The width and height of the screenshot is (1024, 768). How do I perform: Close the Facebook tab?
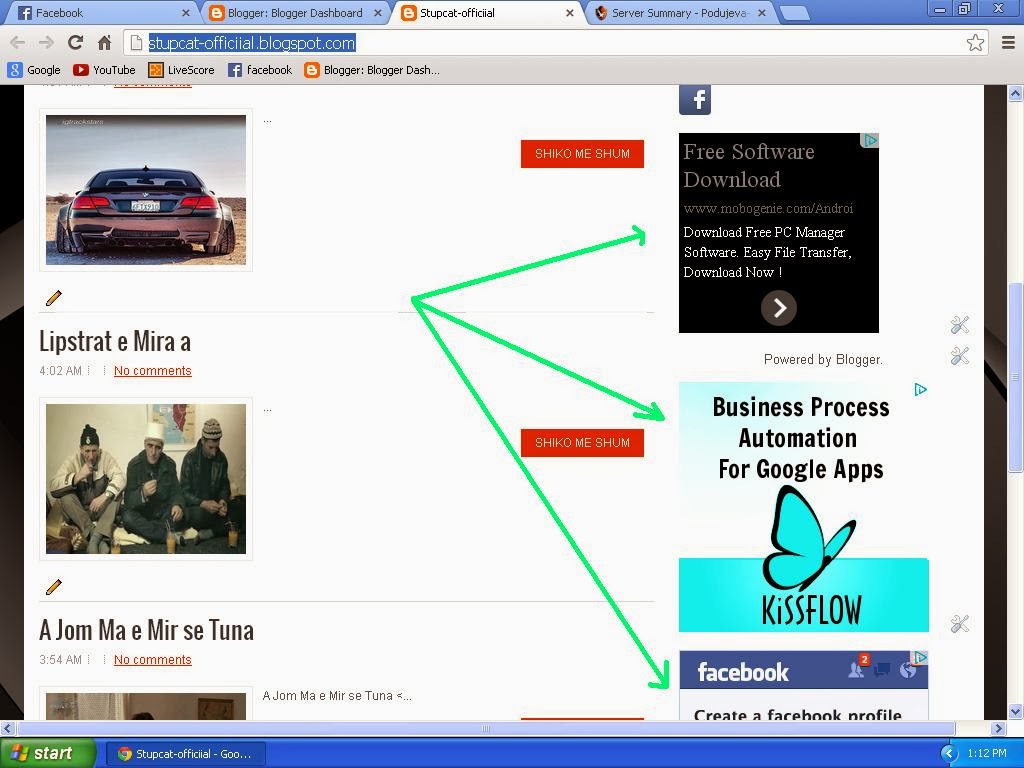click(x=185, y=12)
